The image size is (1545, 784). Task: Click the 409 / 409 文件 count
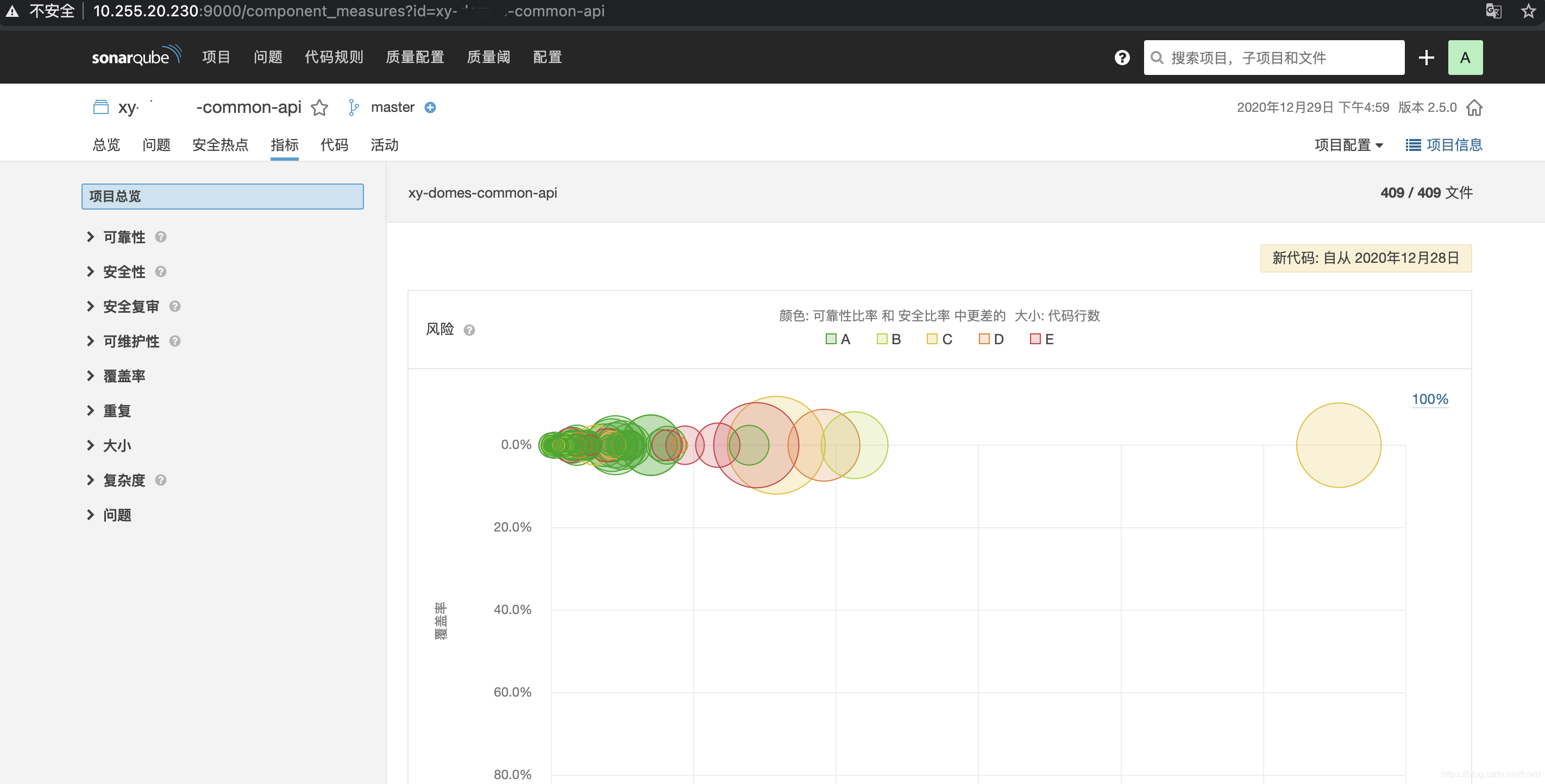(x=1426, y=193)
